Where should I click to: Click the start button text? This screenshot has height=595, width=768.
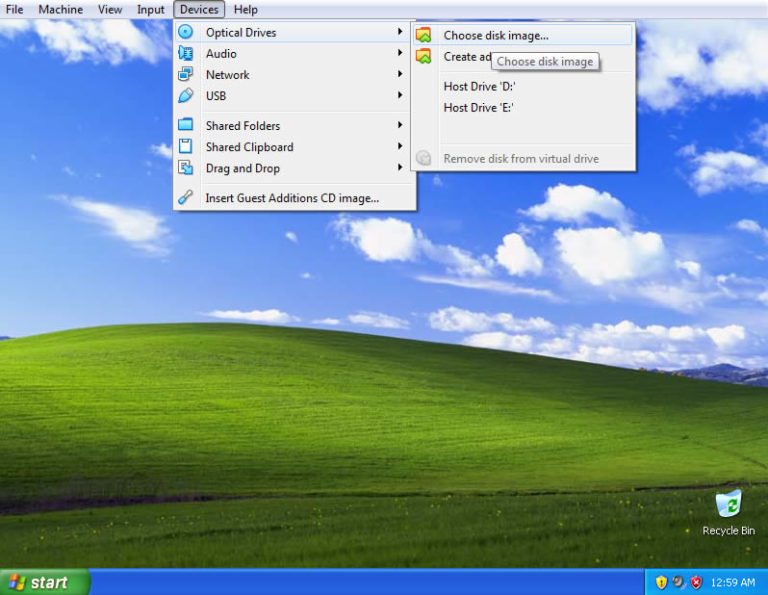point(49,582)
